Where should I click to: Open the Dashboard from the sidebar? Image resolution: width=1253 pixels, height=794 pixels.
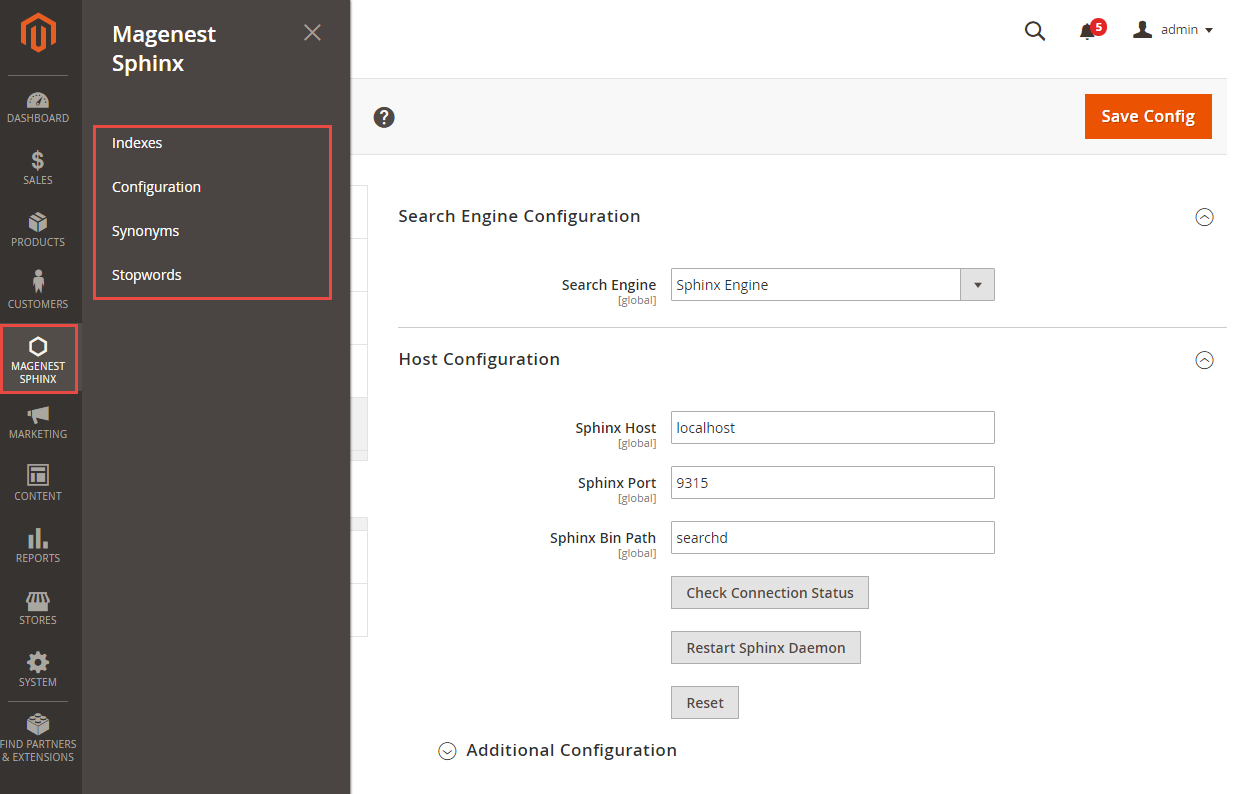(38, 108)
